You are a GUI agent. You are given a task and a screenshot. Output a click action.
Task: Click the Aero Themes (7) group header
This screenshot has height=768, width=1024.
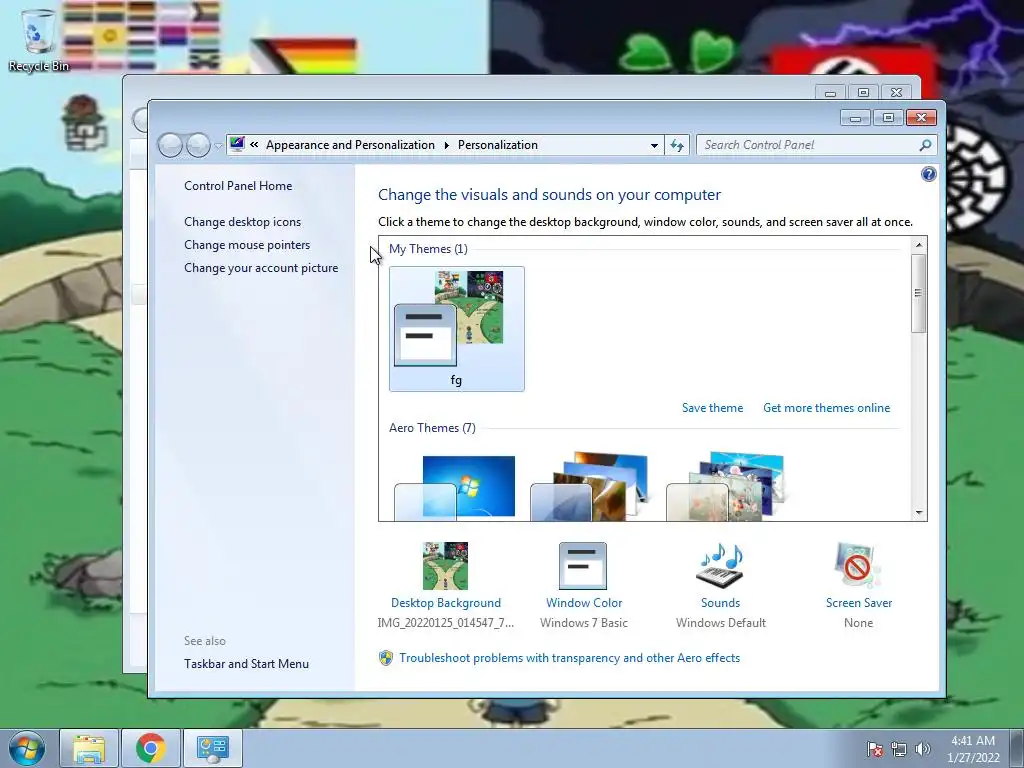click(432, 428)
